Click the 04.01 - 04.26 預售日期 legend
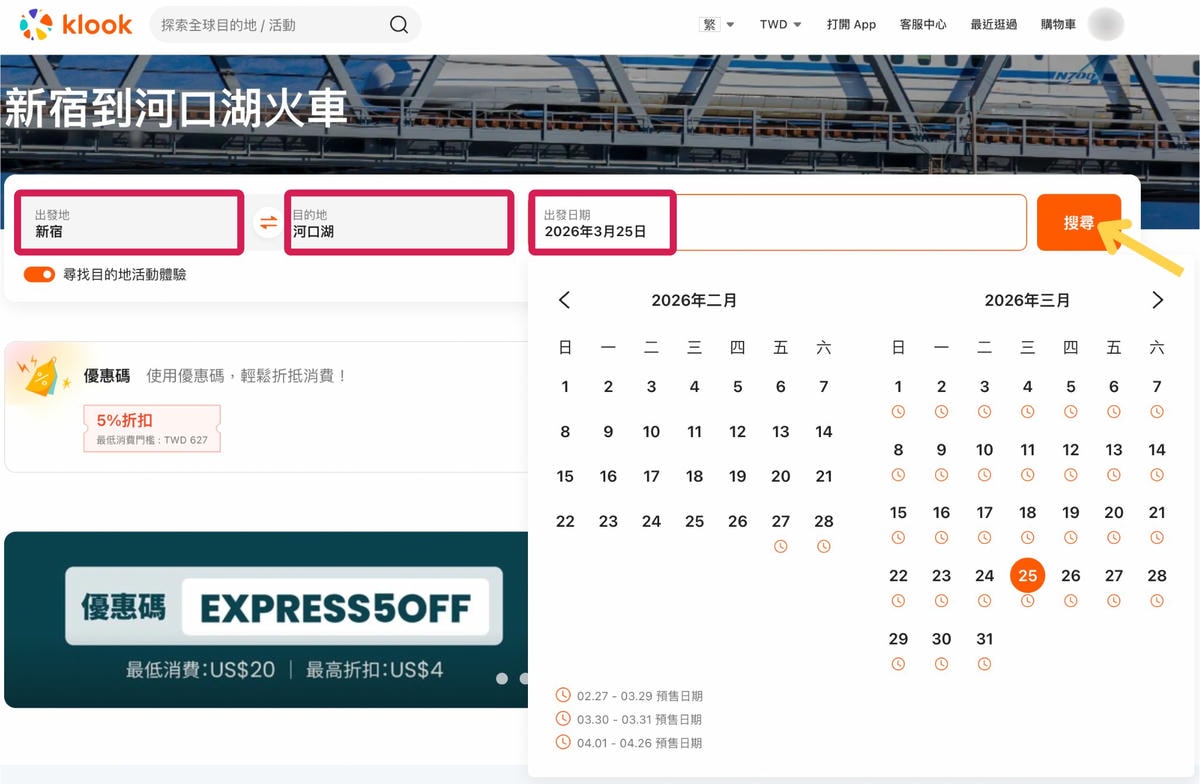This screenshot has width=1200, height=784. coord(629,743)
